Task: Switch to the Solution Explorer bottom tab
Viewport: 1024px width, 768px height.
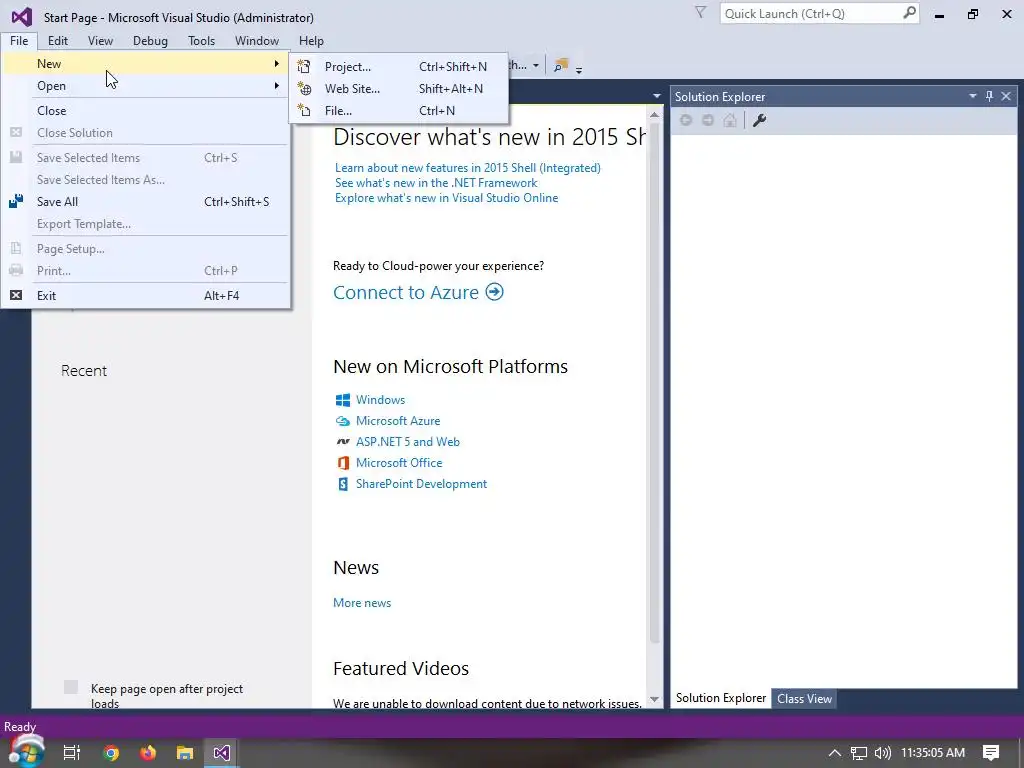Action: (x=720, y=697)
